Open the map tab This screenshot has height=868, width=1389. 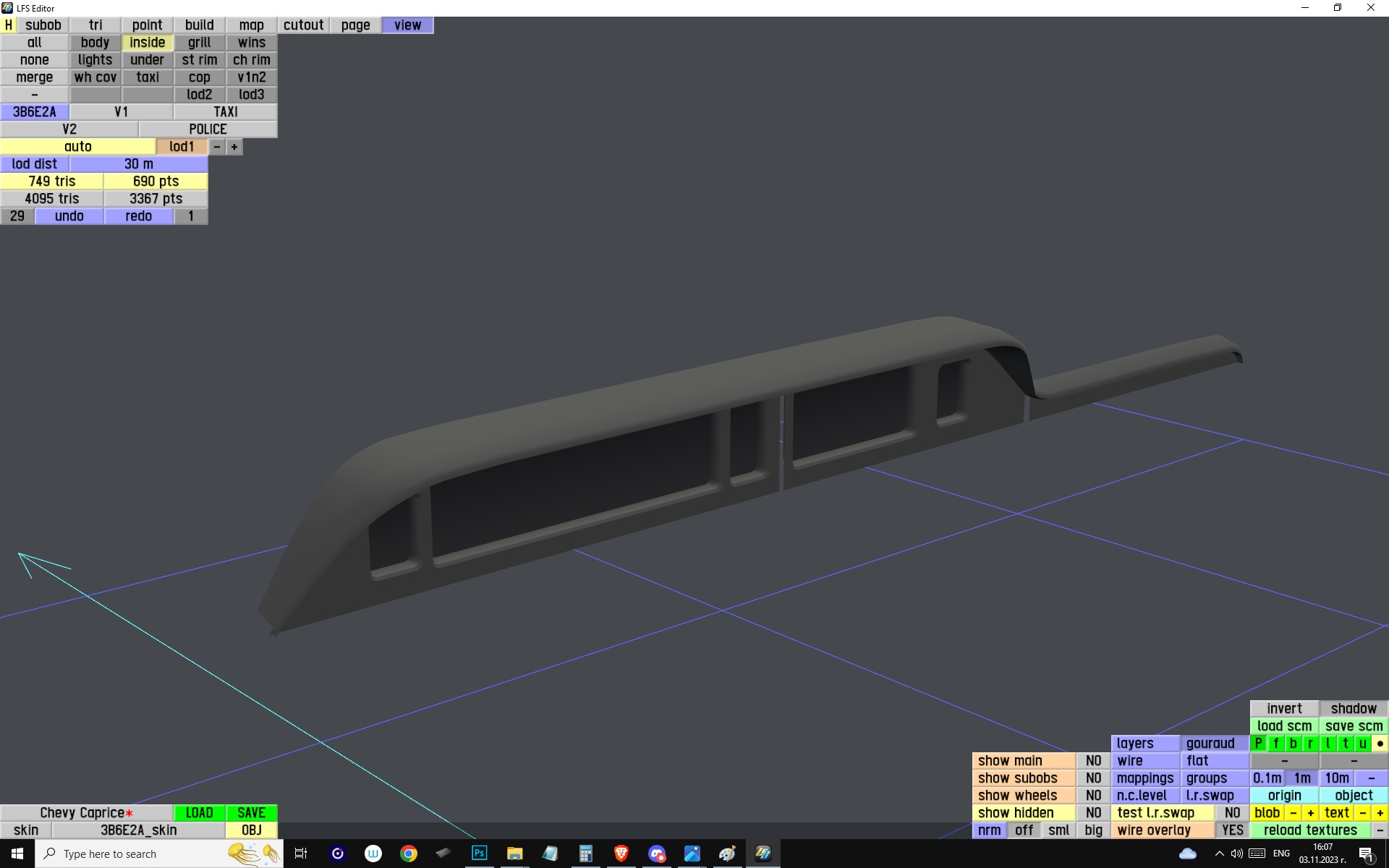click(251, 25)
